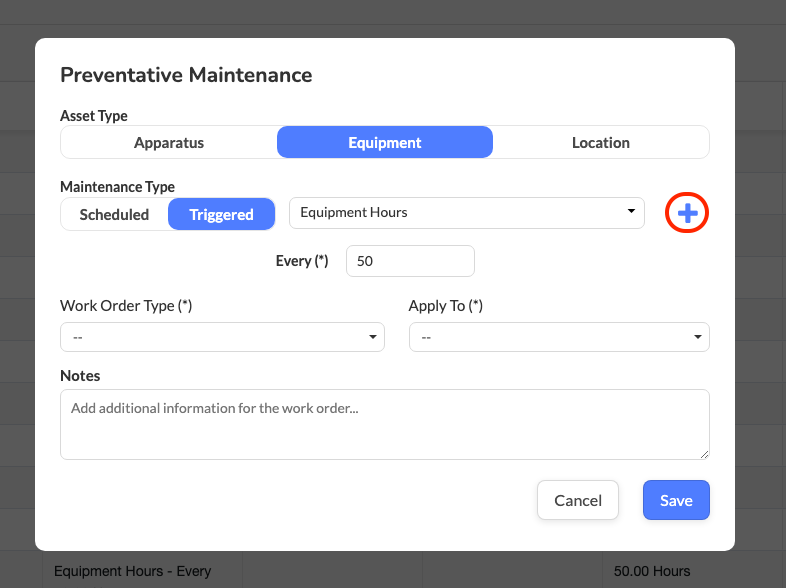Choose the Equipment asset type tab

[x=385, y=142]
